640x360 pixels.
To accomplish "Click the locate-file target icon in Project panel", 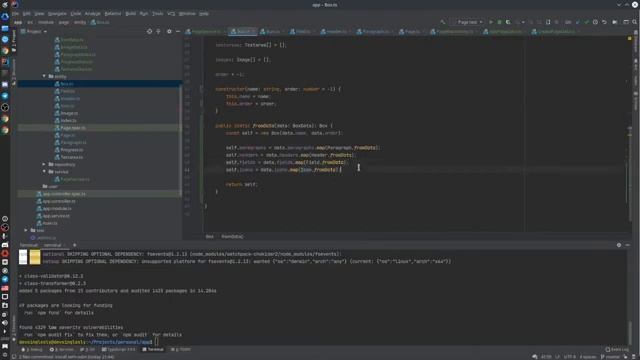I will (x=149, y=31).
